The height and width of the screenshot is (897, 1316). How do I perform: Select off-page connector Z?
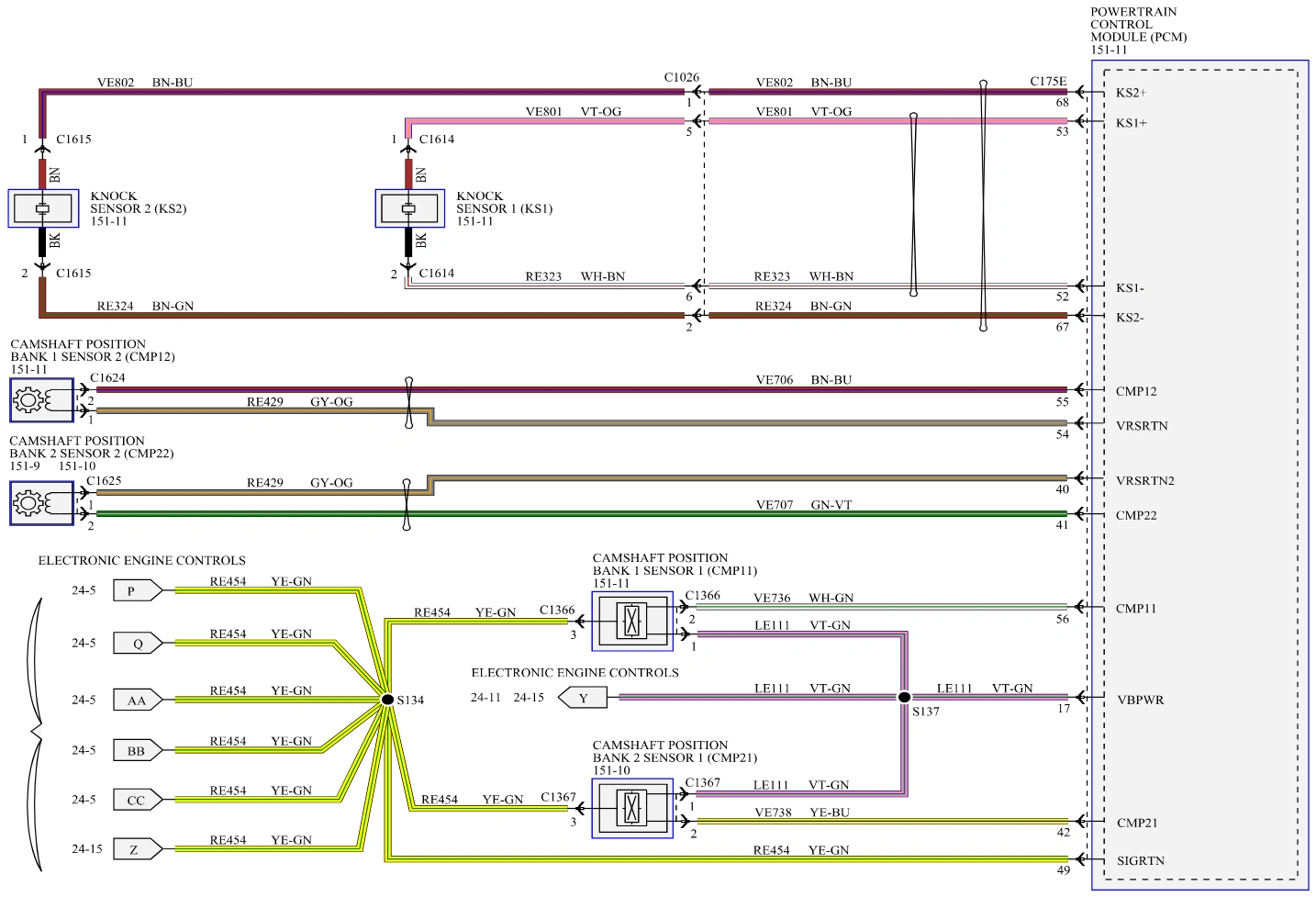click(138, 849)
